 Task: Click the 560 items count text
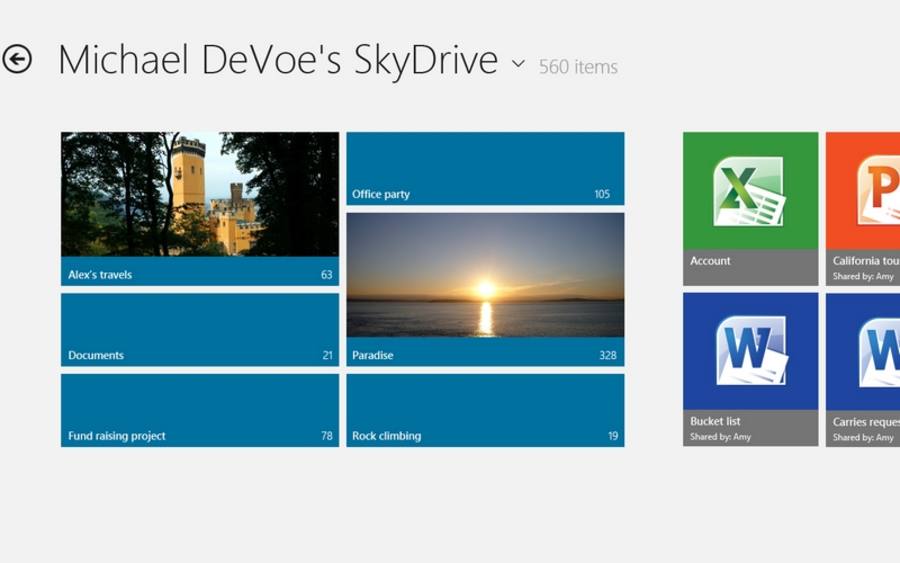coord(578,67)
